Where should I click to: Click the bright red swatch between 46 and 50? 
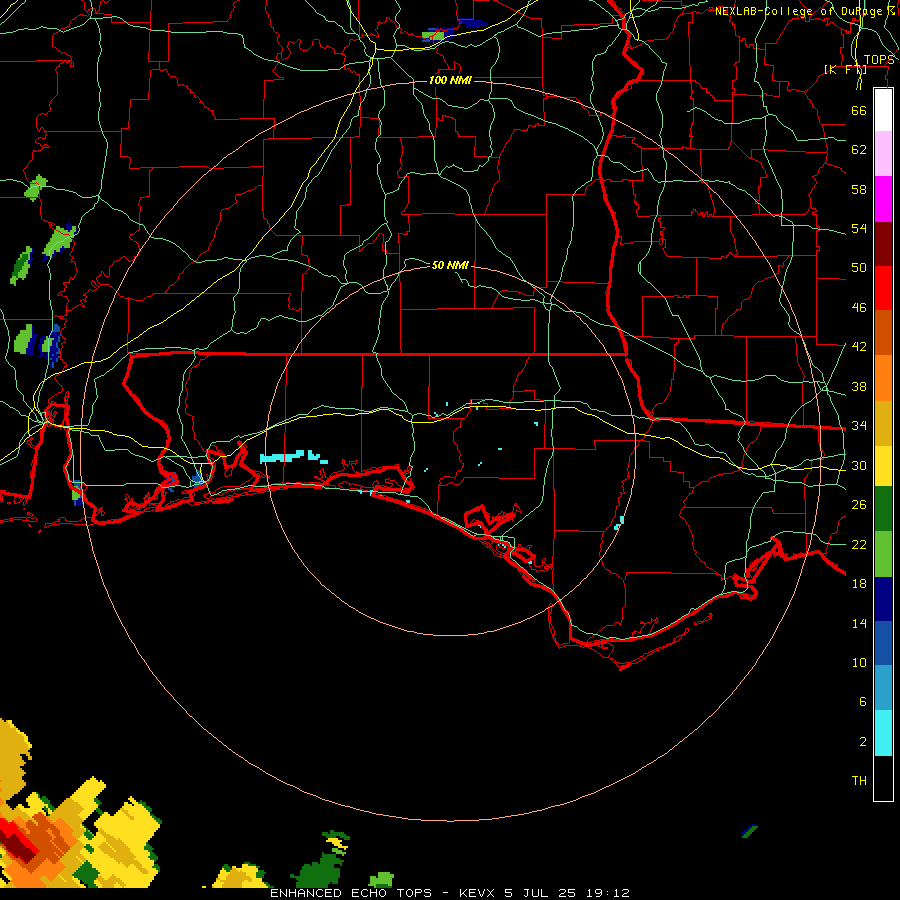pyautogui.click(x=883, y=288)
